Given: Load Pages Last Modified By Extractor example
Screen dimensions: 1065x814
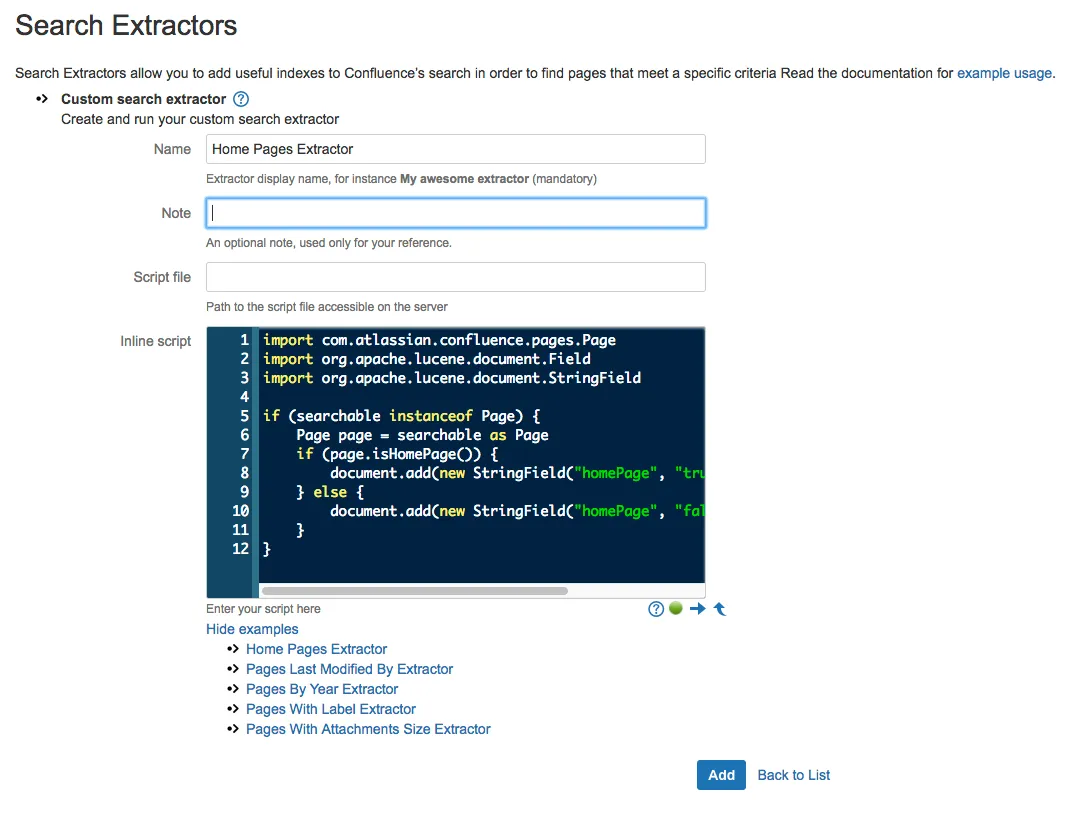Looking at the screenshot, I should coord(349,669).
